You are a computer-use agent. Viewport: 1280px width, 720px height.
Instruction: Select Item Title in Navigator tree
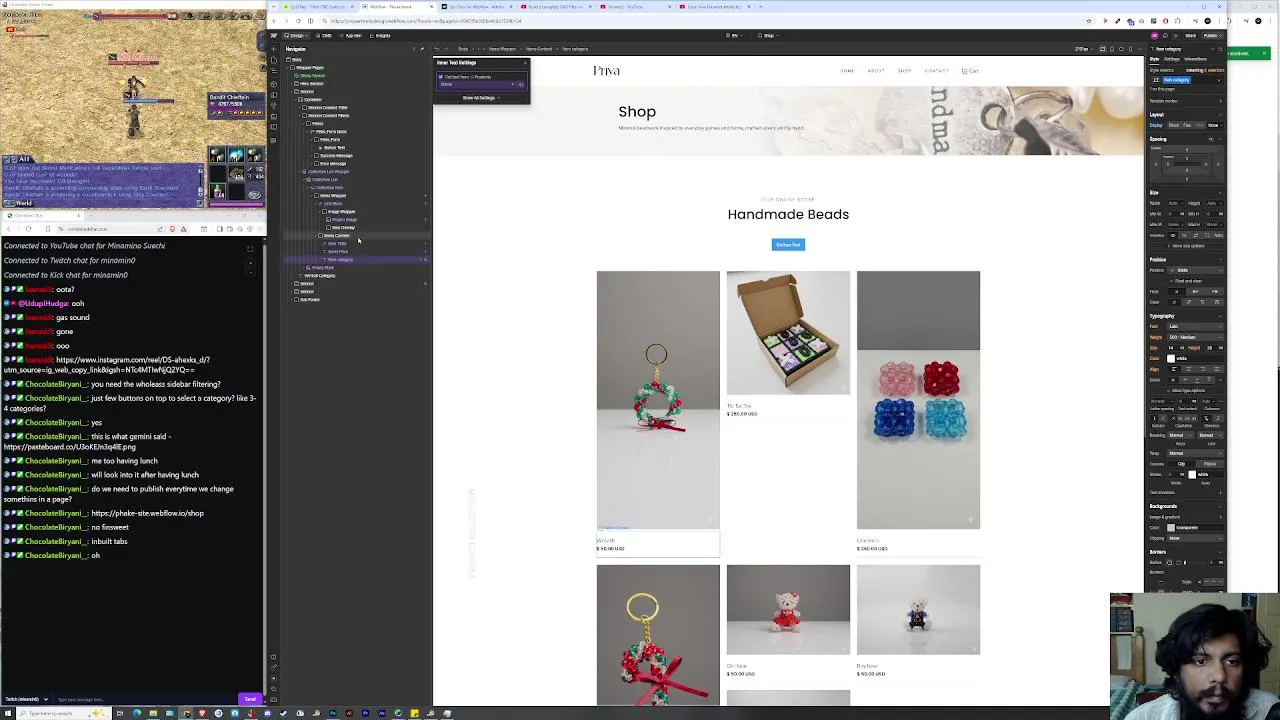pos(337,244)
